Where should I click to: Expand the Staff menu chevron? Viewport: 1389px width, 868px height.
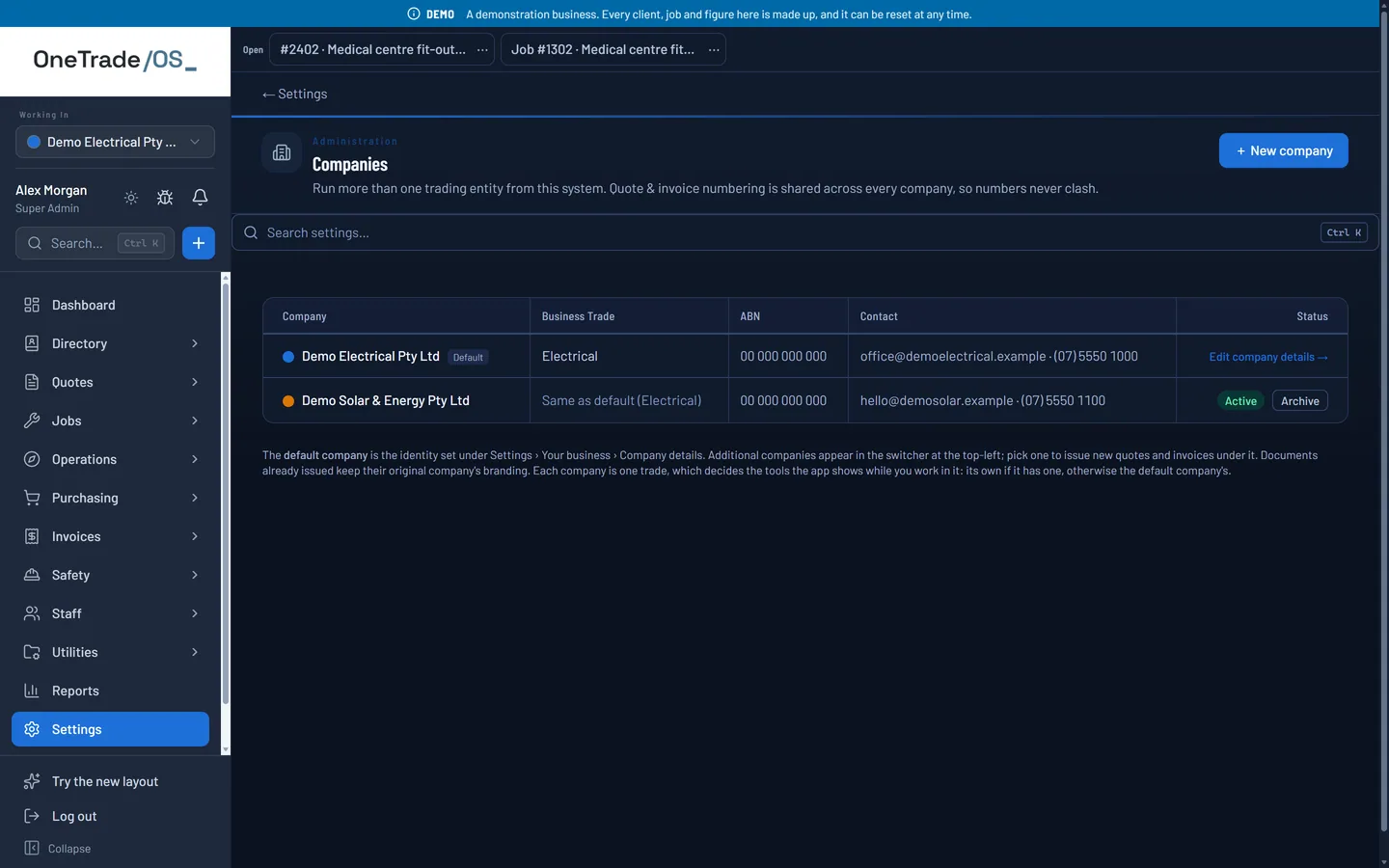click(195, 613)
